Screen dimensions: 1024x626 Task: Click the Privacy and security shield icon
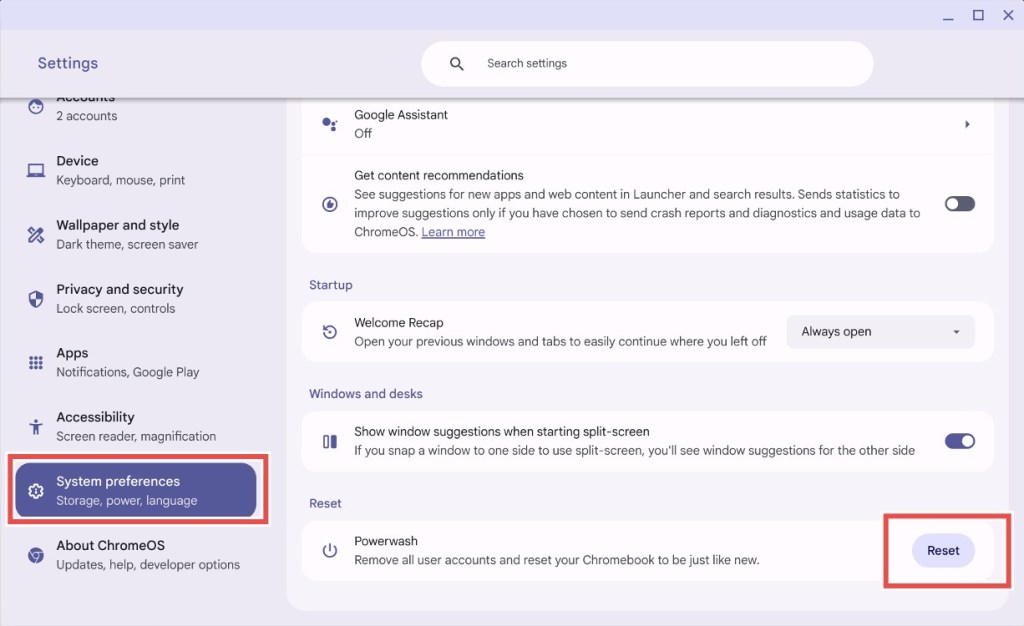click(36, 299)
